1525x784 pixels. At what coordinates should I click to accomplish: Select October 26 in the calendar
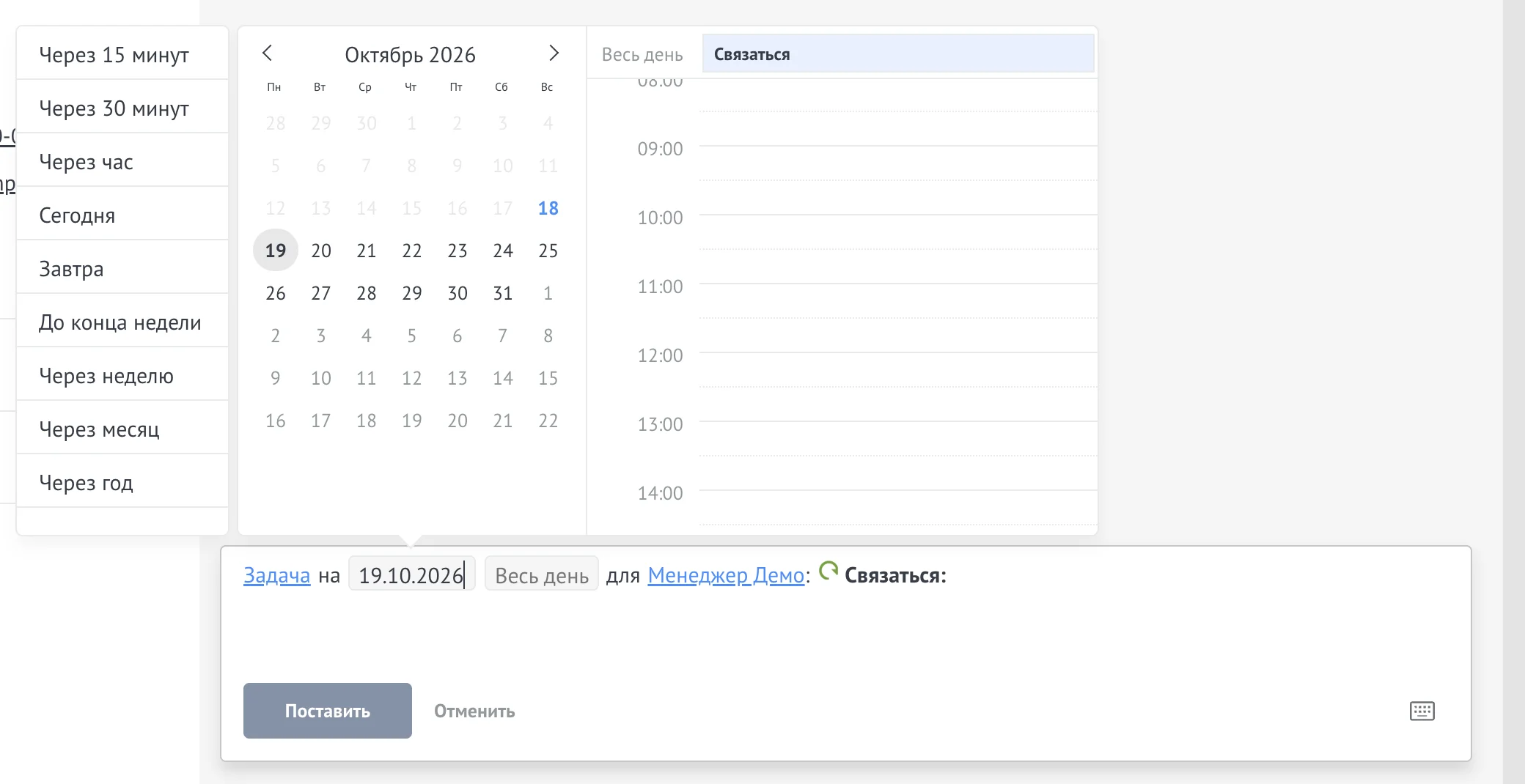point(276,293)
